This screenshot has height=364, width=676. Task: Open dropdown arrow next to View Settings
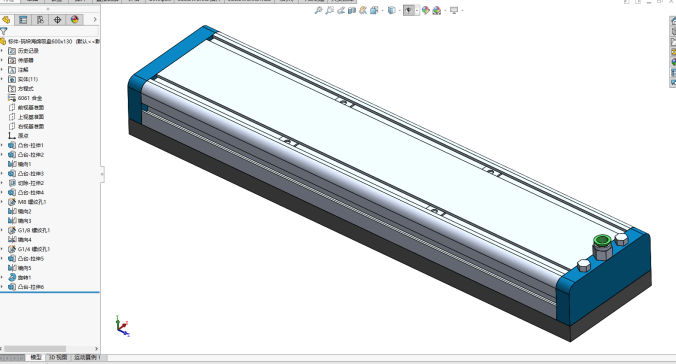(462, 11)
